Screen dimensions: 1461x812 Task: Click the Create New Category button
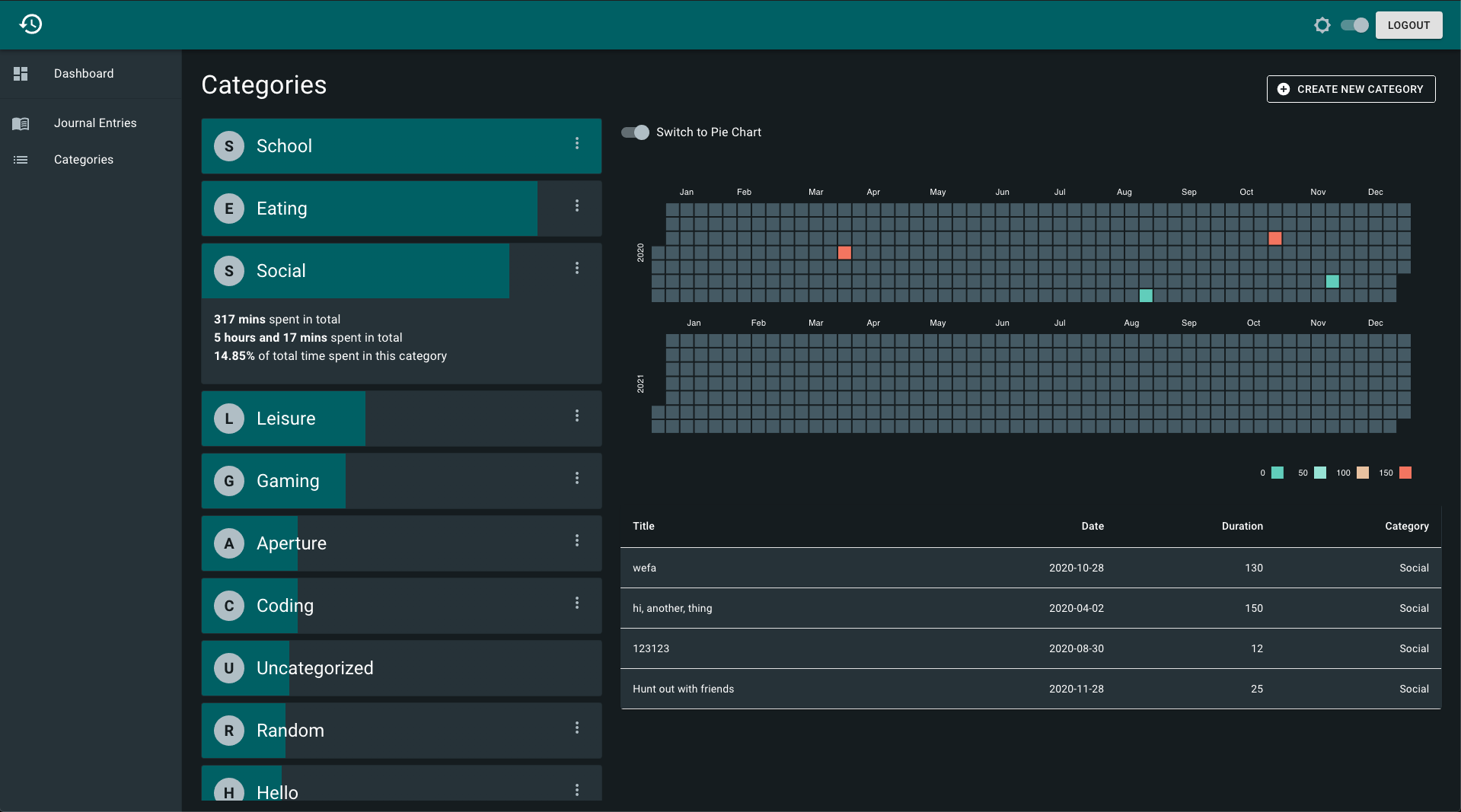tap(1351, 89)
